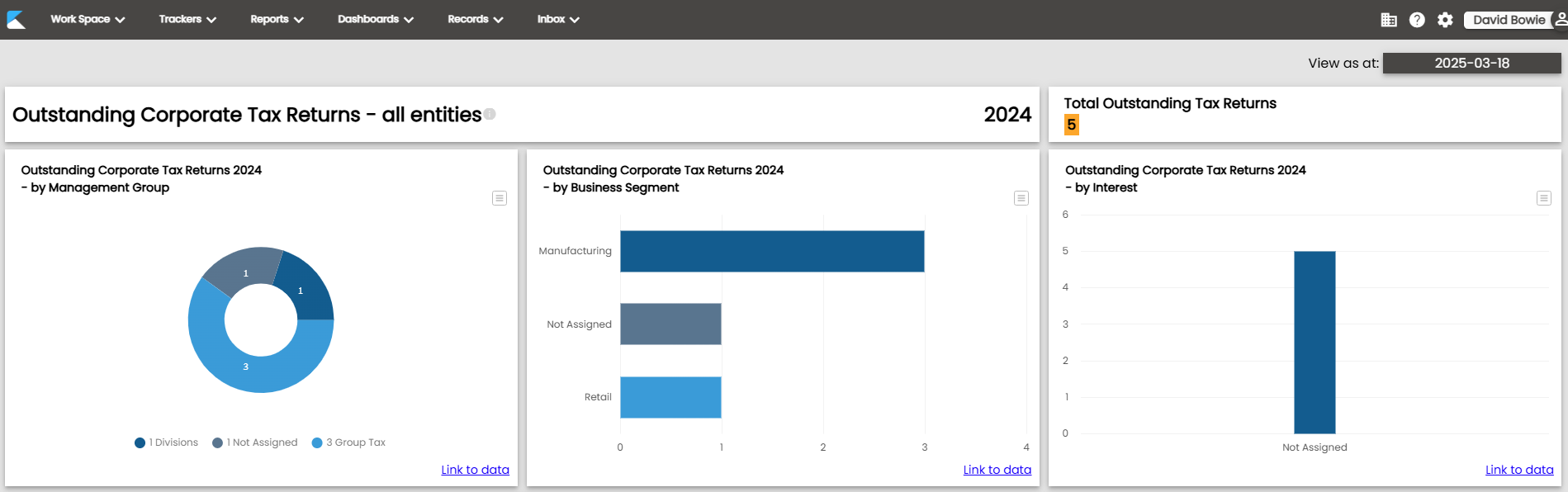This screenshot has height=492, width=1568.
Task: Click the Outstanding Corporate Tax Returns – all entities title
Action: pyautogui.click(x=247, y=115)
